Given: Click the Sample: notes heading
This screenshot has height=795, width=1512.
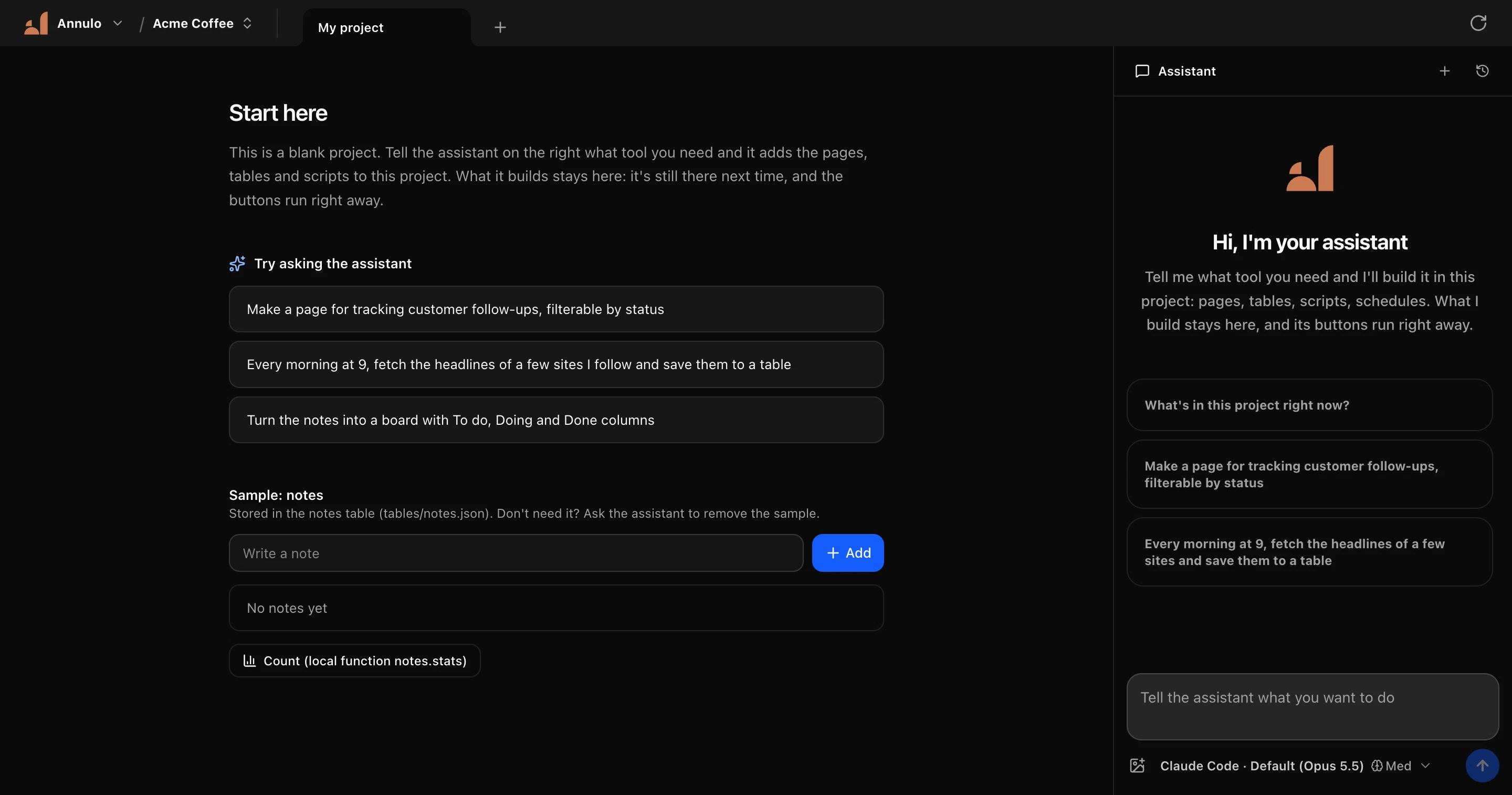Looking at the screenshot, I should [276, 496].
